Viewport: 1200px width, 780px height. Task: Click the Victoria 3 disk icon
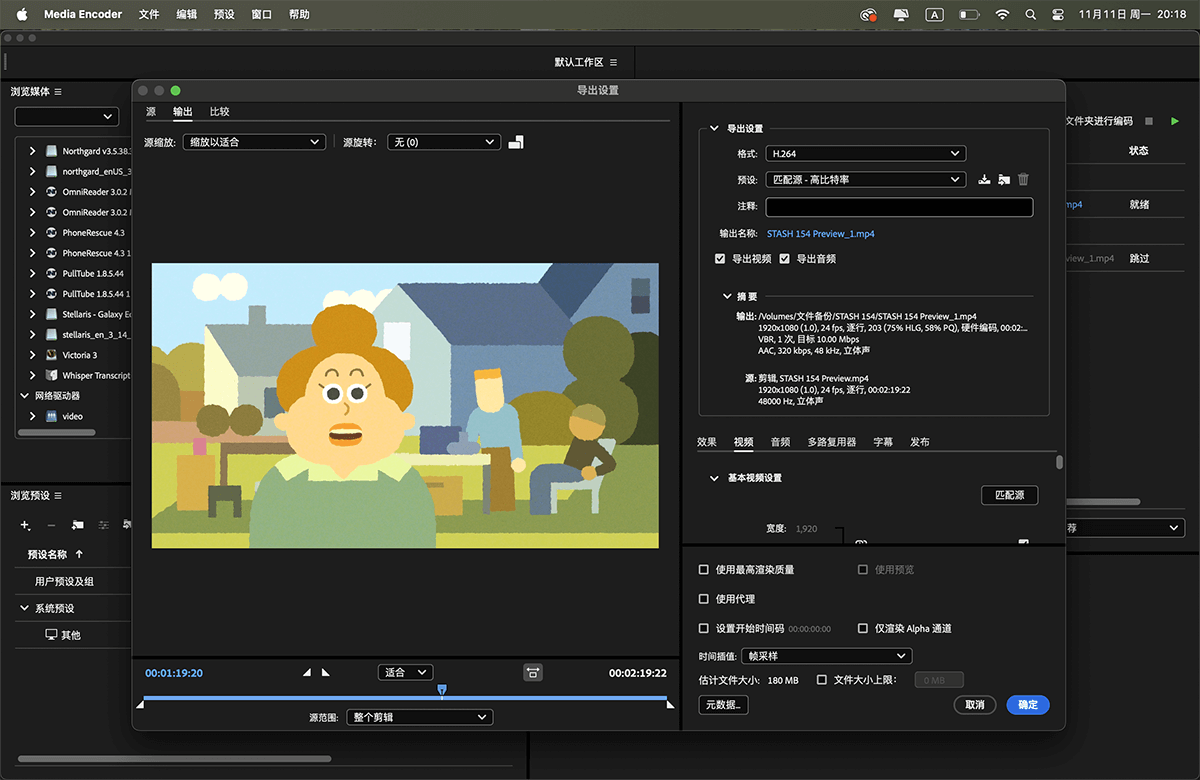(51, 355)
